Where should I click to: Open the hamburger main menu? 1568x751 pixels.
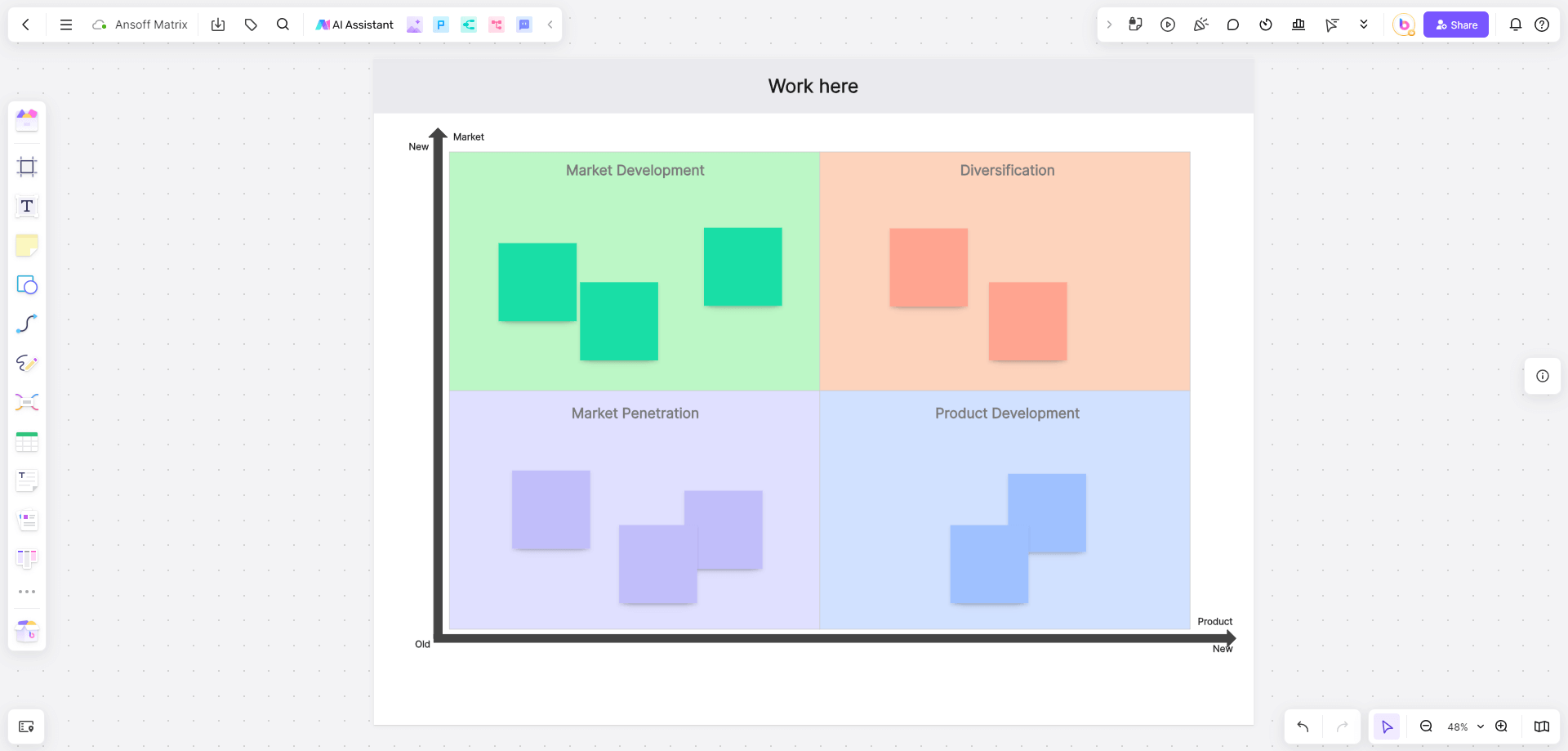pos(66,25)
